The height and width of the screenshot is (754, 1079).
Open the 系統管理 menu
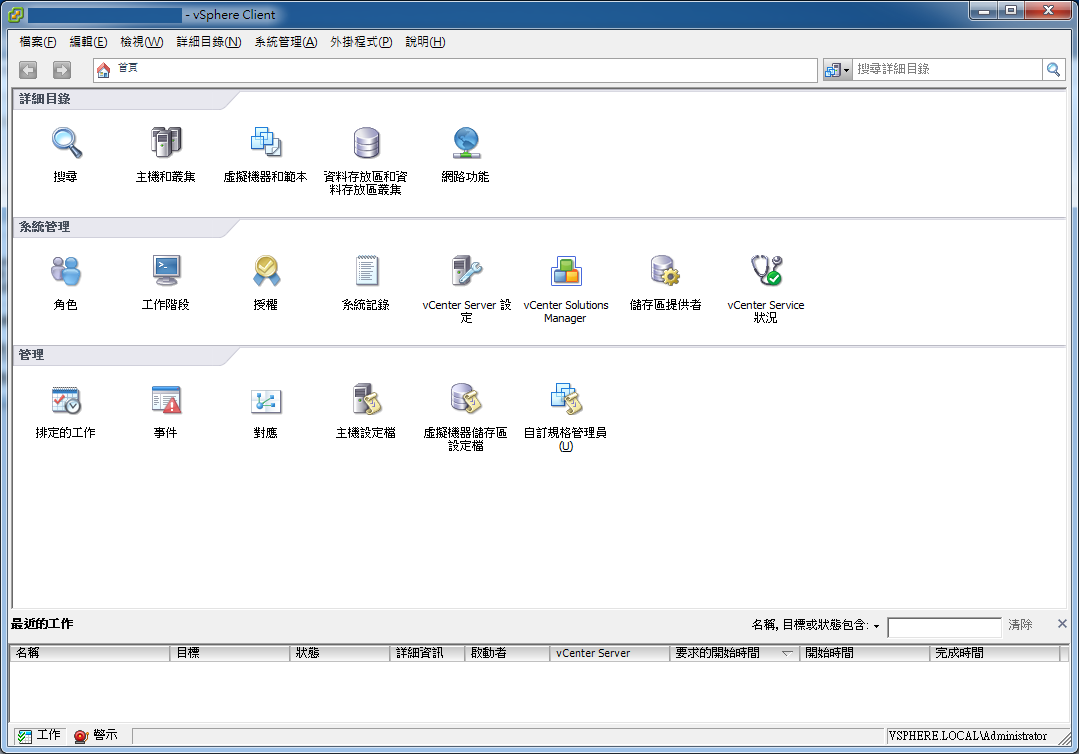point(286,42)
